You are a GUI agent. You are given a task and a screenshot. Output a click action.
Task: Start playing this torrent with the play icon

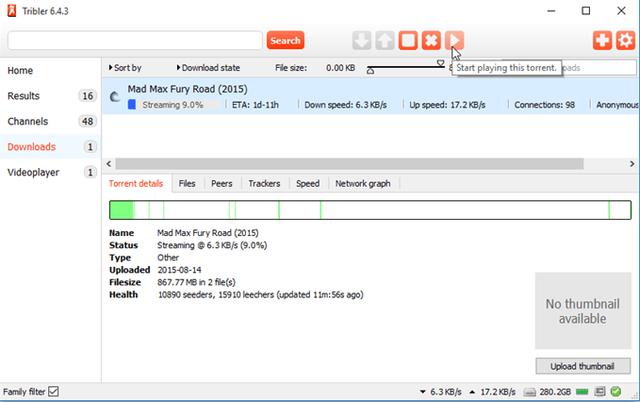[454, 40]
